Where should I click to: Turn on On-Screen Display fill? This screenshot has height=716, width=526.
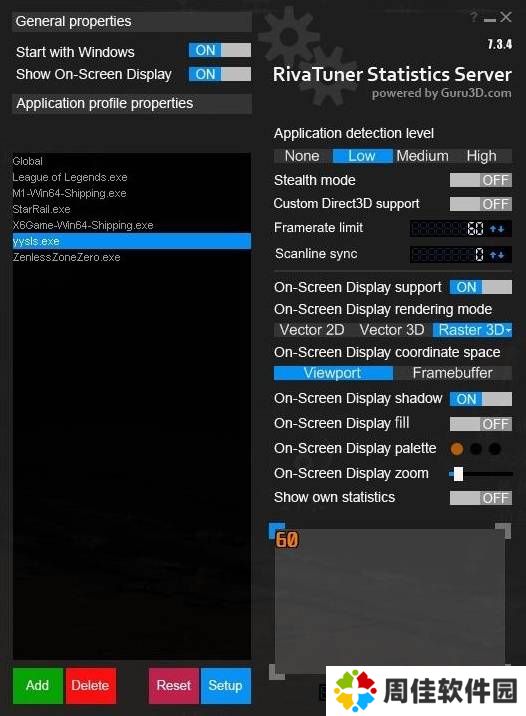[x=480, y=424]
